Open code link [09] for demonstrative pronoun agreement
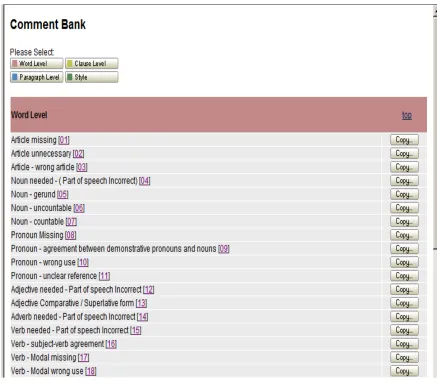This screenshot has height=385, width=437. [224, 249]
